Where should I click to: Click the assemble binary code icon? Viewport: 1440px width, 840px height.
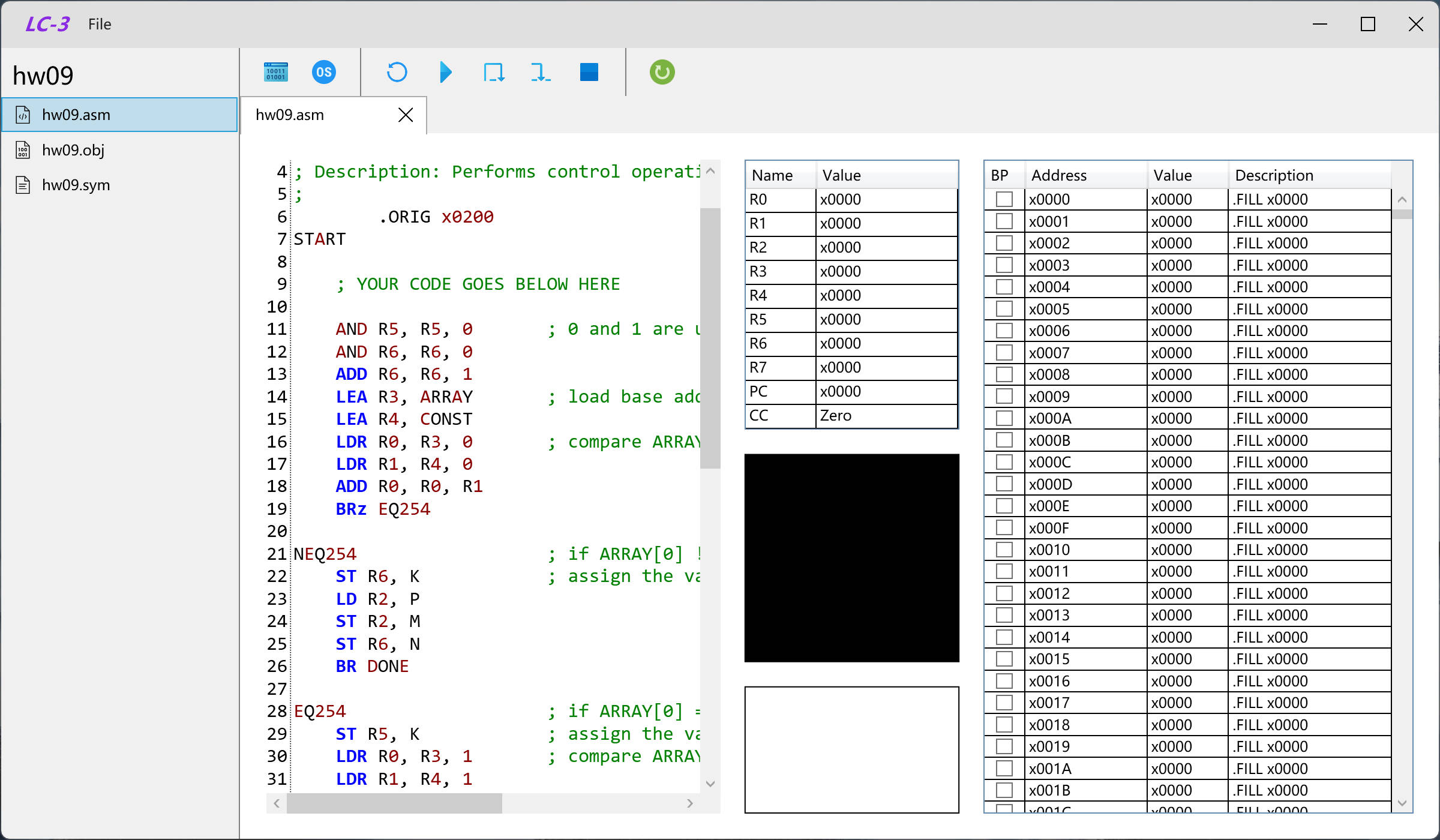coord(275,72)
